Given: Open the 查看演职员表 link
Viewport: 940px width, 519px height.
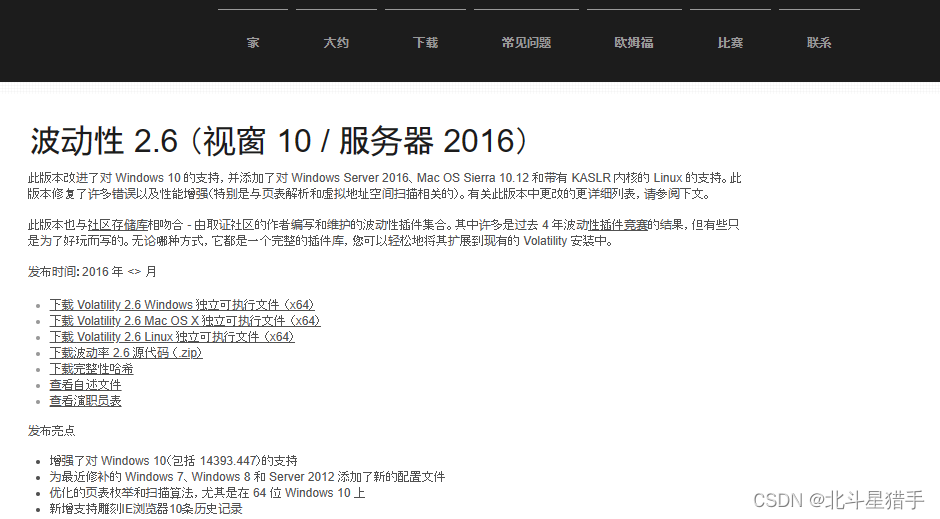Looking at the screenshot, I should (x=85, y=401).
